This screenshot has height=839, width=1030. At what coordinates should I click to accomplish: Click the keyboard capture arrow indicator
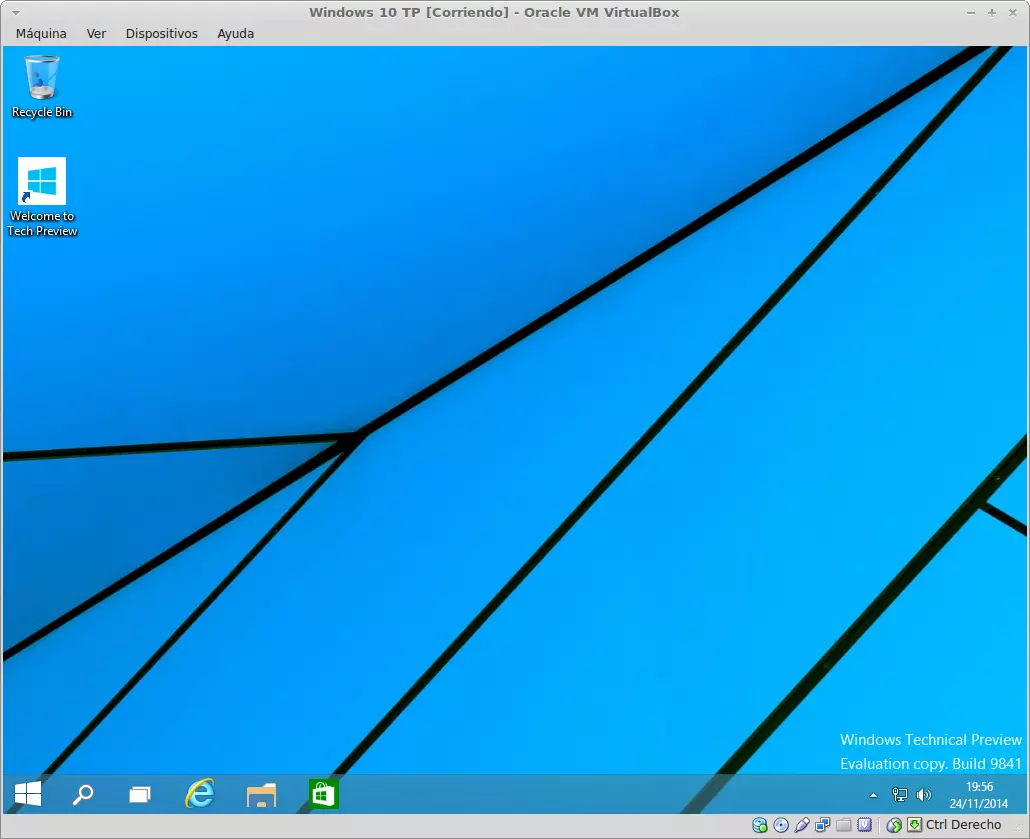click(x=914, y=825)
